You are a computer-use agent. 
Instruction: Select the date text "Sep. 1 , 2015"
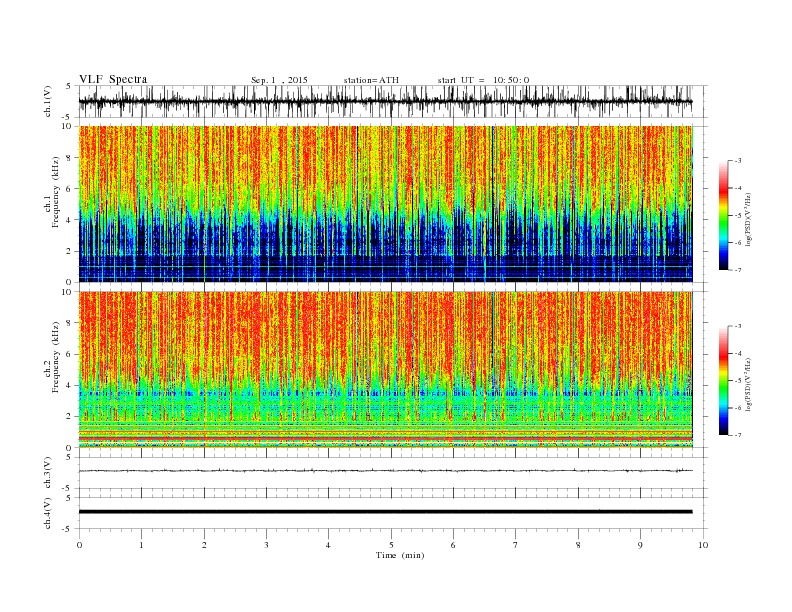279,80
